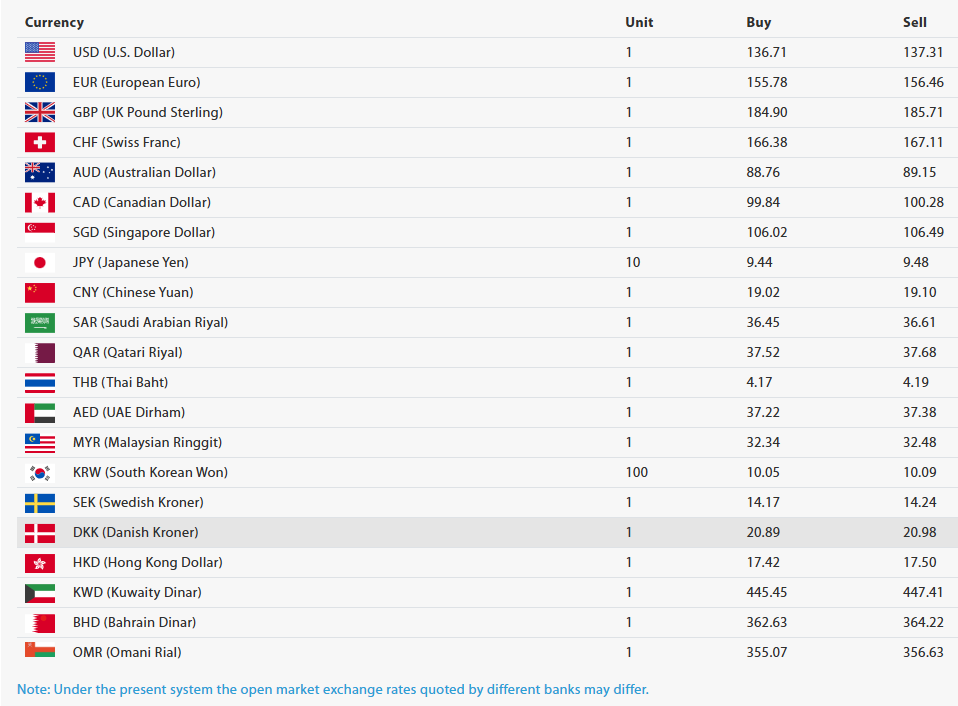Select the Kuwait flag icon
The image size is (958, 706).
click(40, 592)
